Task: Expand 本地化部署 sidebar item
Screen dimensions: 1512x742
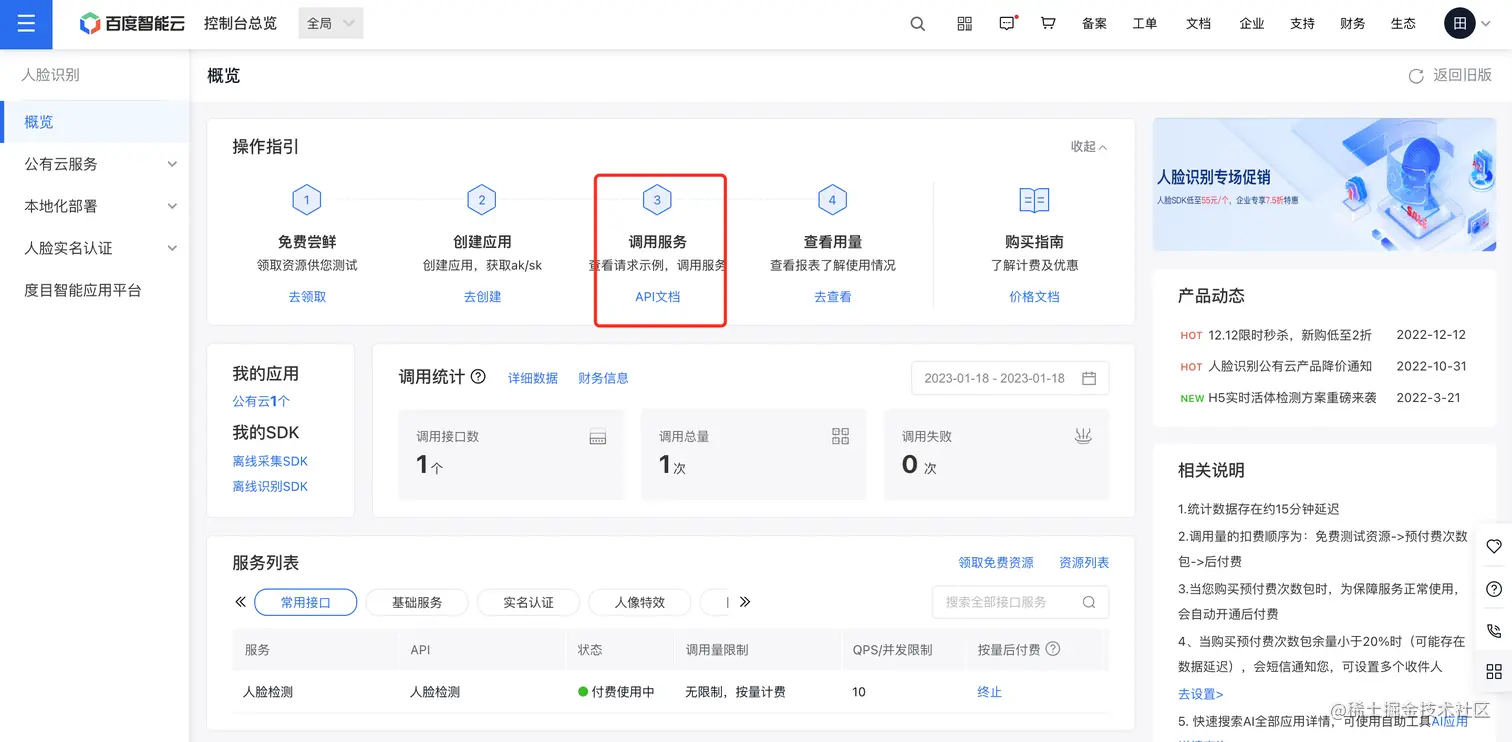Action: 94,206
